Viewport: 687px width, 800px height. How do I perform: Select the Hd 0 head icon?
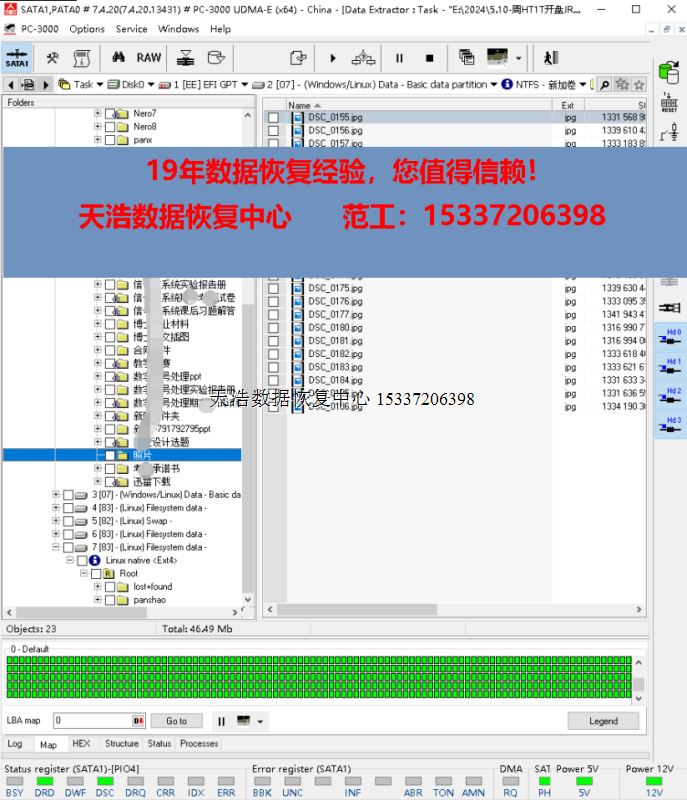point(672,338)
